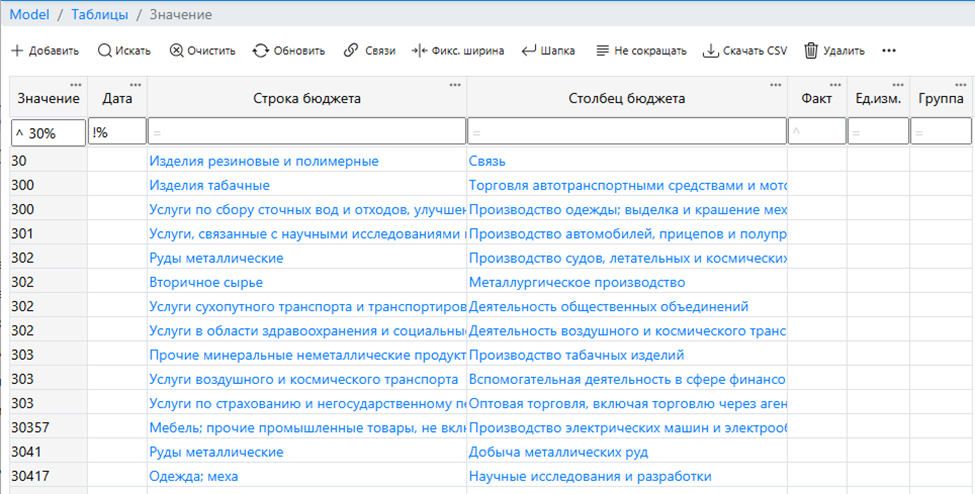Open the Значение column options dots
The height and width of the screenshot is (494, 975).
click(76, 84)
